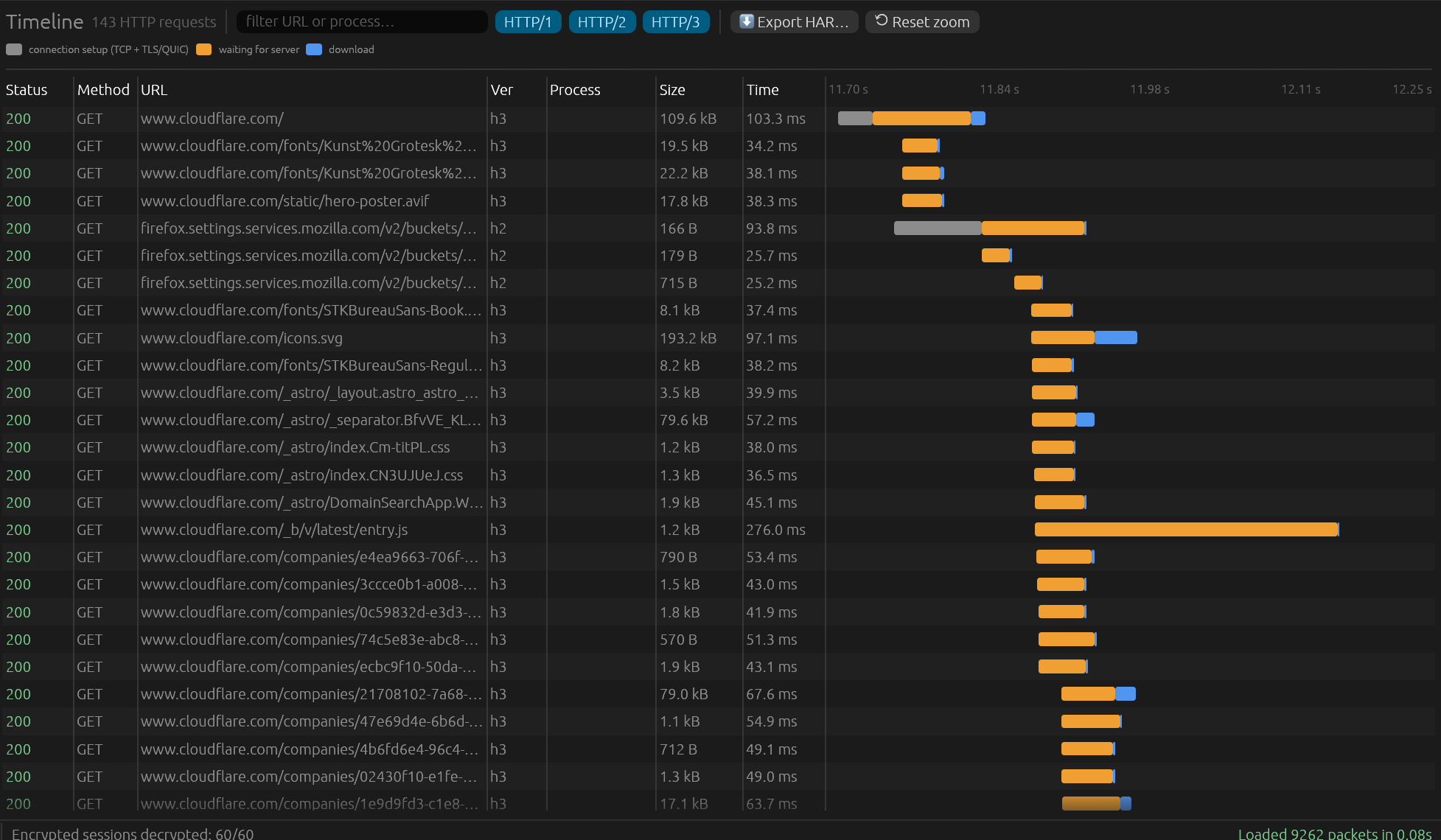Sort by the URL column header

tap(154, 90)
